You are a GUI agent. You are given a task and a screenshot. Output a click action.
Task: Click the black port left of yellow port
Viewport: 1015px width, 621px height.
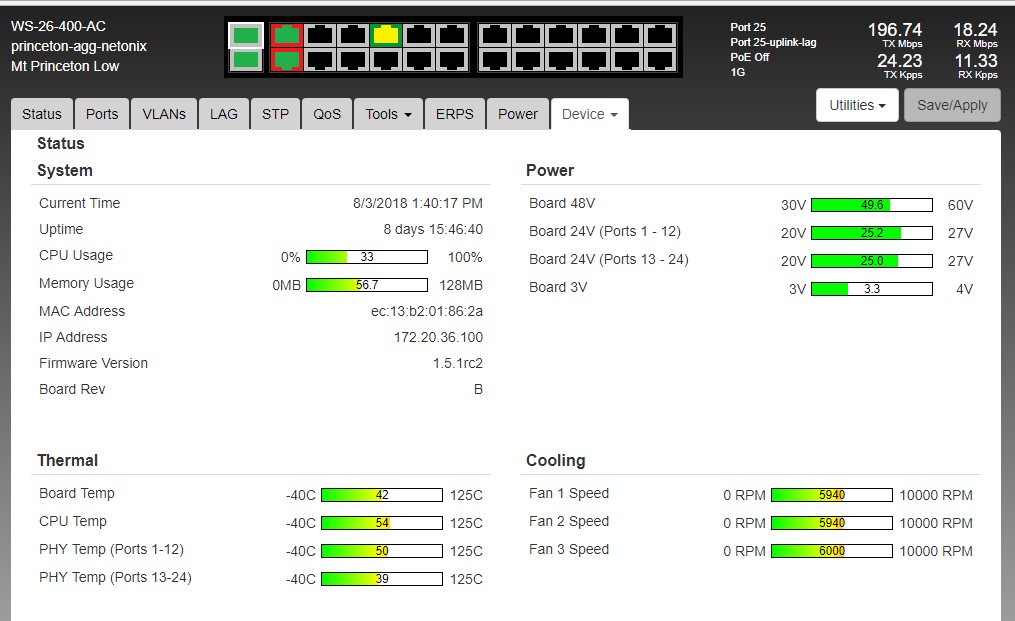(x=352, y=36)
